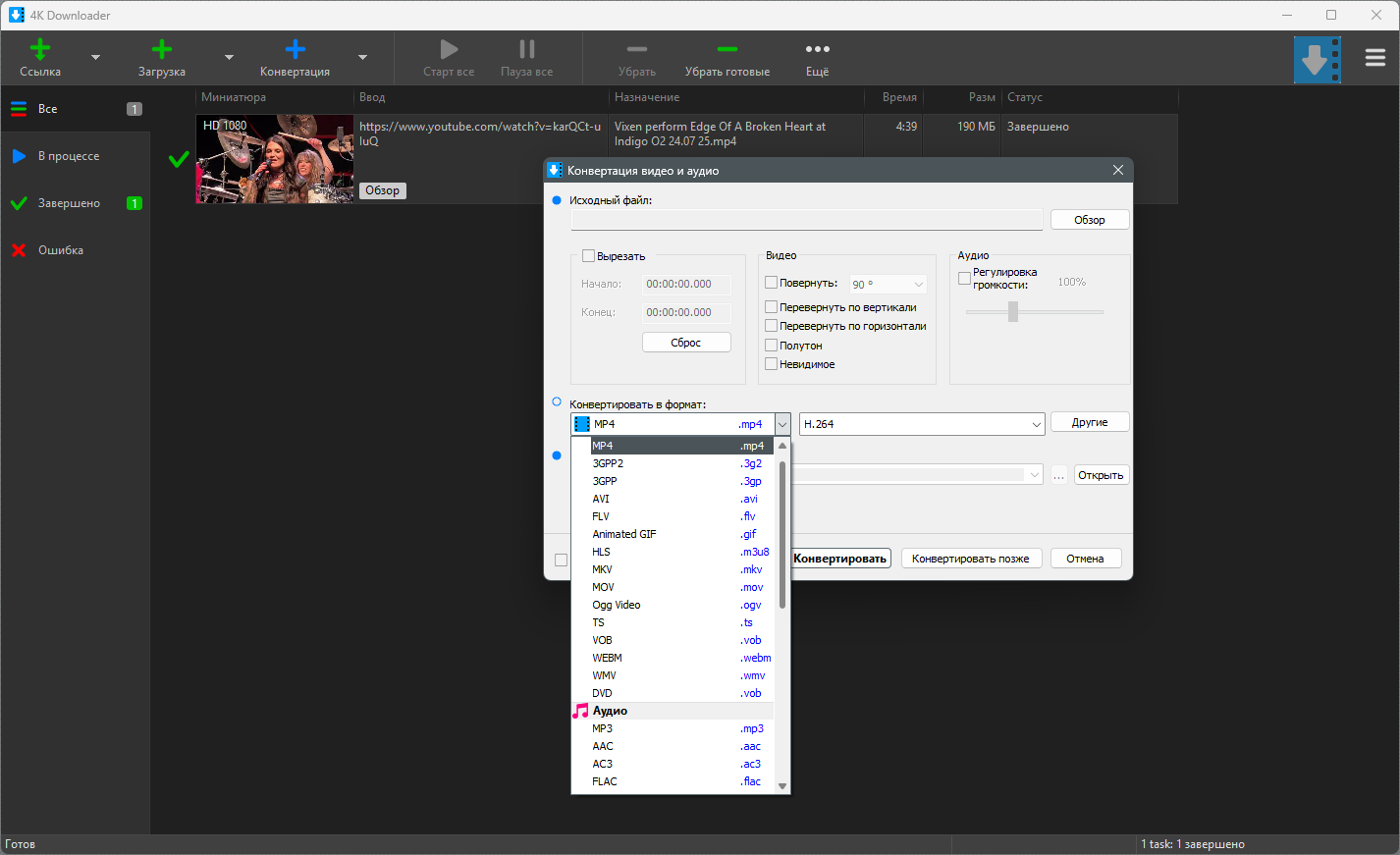The height and width of the screenshot is (855, 1400).
Task: Select MKV from the format list
Action: point(603,569)
